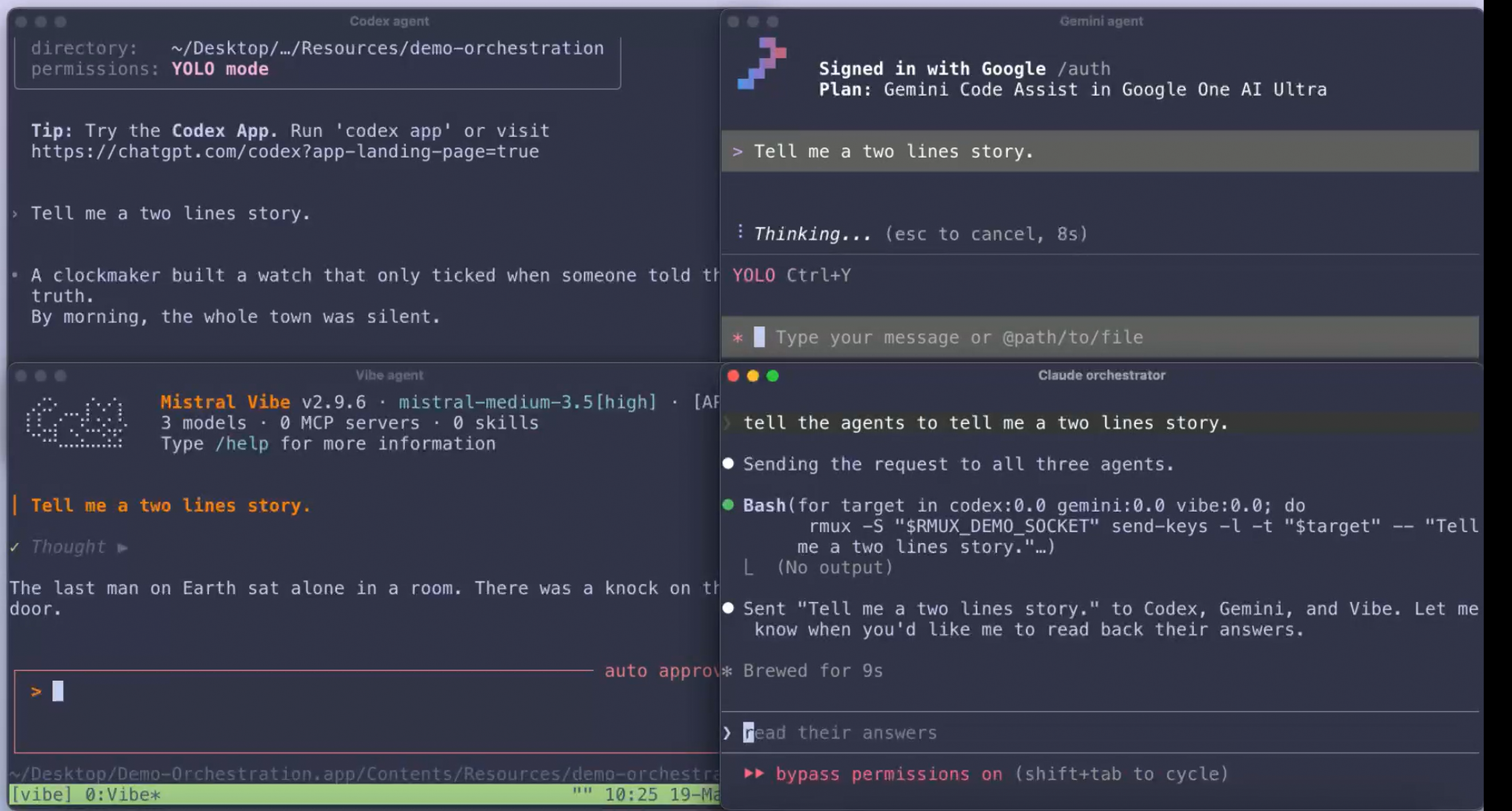The image size is (1512, 811).
Task: Click "(shift+tab to cycle)" hint text
Action: (x=1121, y=774)
